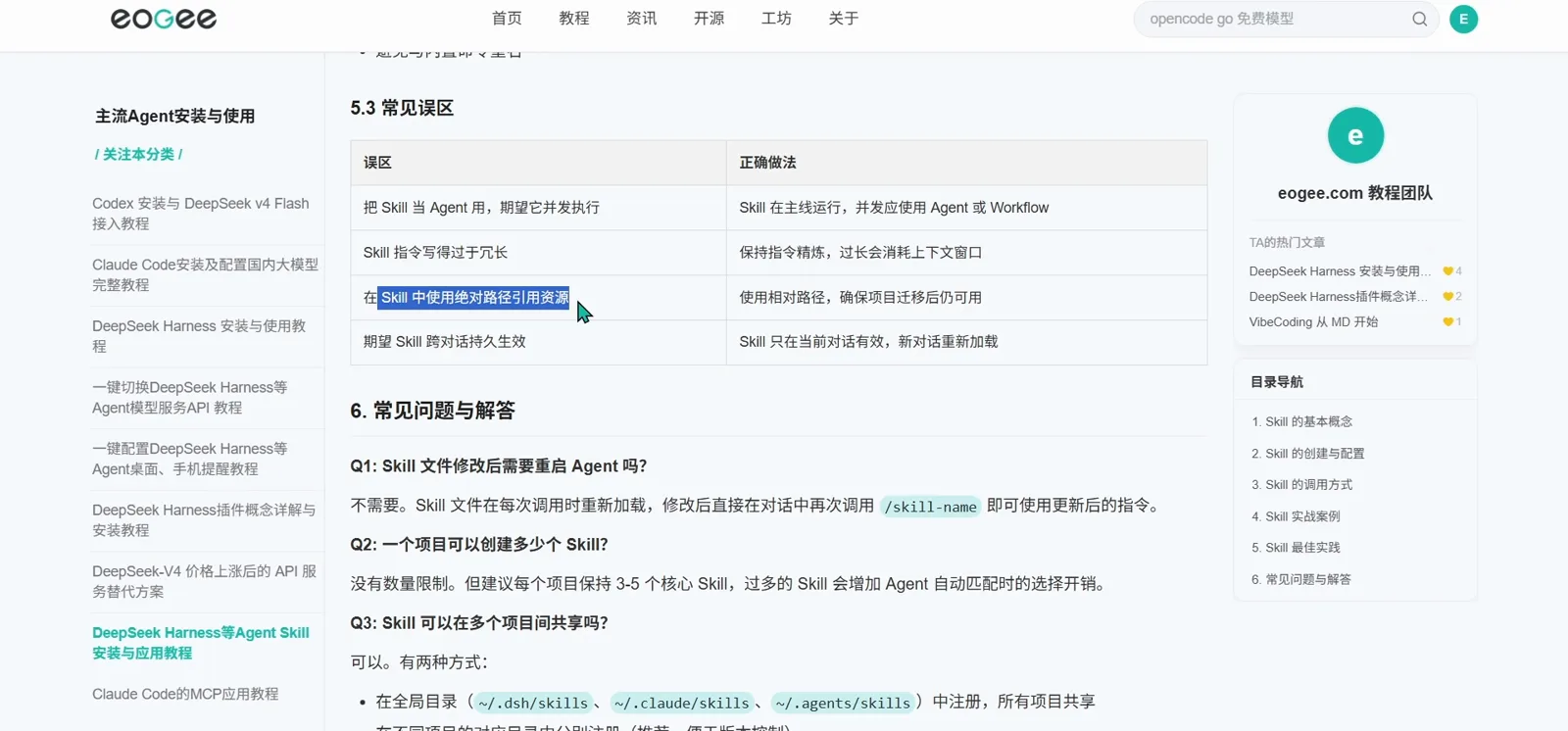Viewport: 1568px width, 731px height.
Task: Click the search magnifier icon
Action: point(1419,19)
